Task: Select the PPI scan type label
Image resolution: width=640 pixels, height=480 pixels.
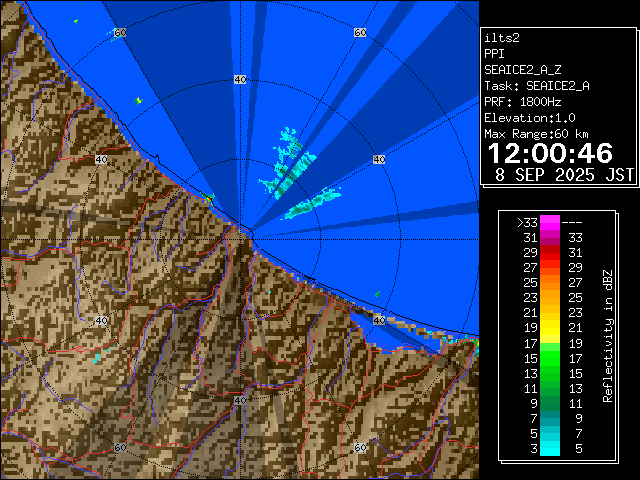Action: point(495,54)
